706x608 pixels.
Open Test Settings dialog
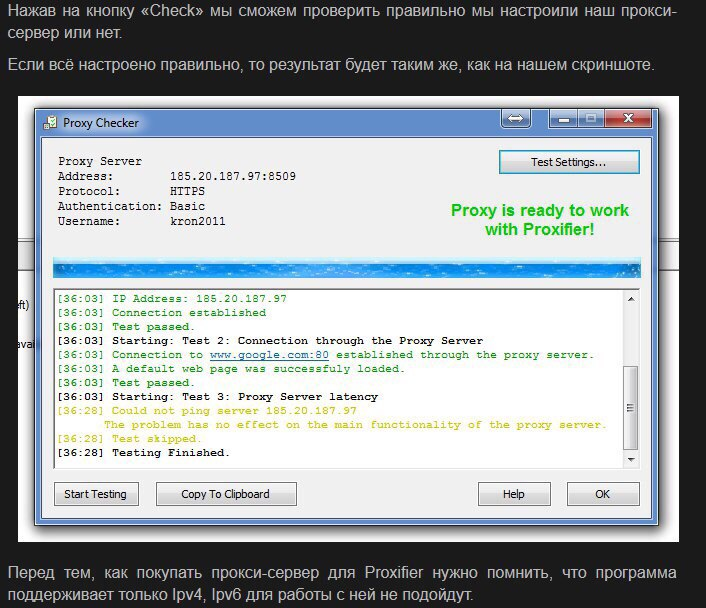pos(569,162)
